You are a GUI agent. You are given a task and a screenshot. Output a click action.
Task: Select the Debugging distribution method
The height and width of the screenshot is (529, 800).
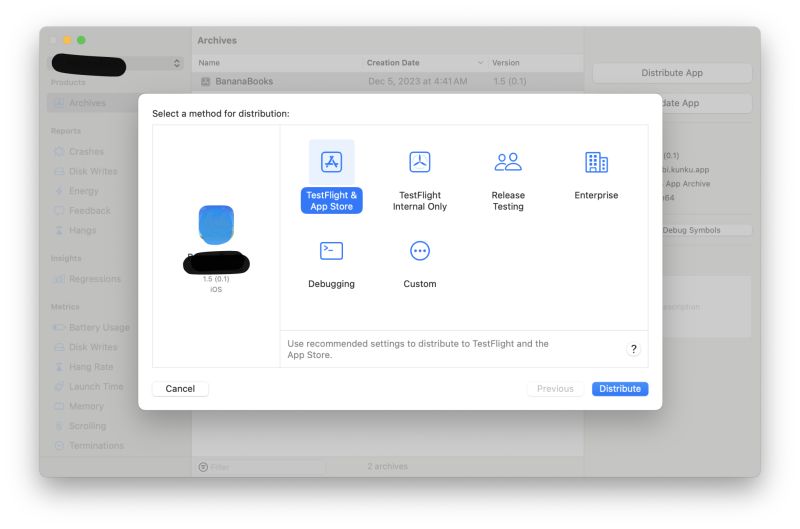pos(331,264)
